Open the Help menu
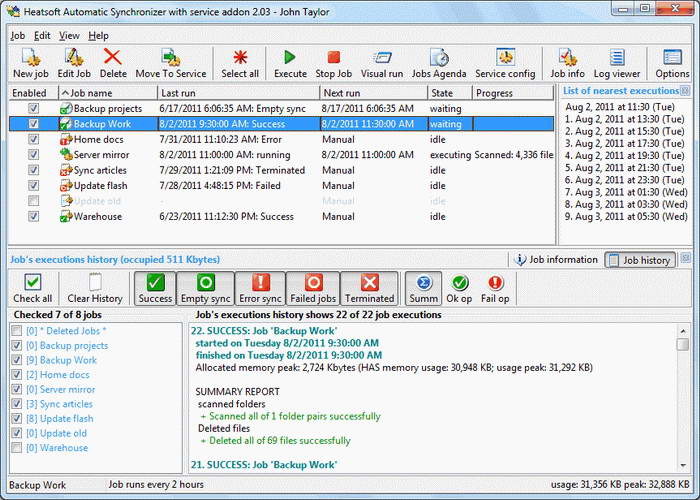The image size is (700, 500). 98,36
